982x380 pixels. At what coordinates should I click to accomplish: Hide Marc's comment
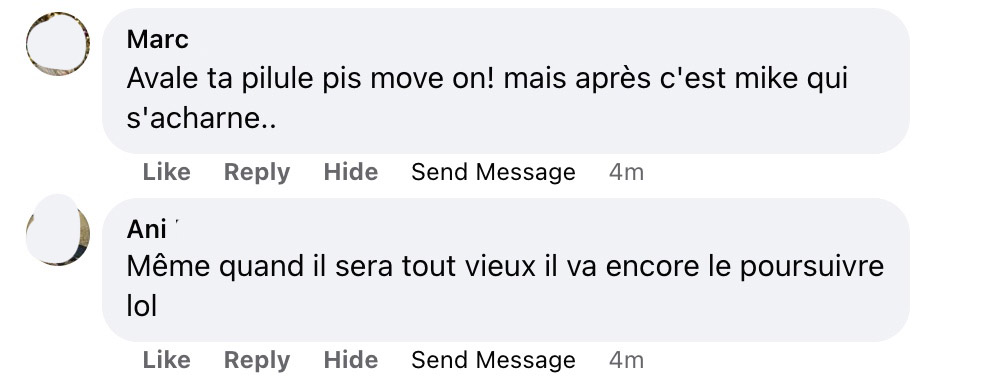pyautogui.click(x=351, y=172)
